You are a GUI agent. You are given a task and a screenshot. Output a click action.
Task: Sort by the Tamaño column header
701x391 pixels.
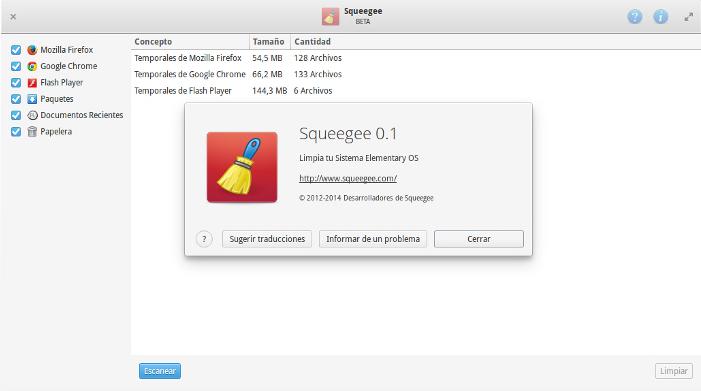coord(270,42)
